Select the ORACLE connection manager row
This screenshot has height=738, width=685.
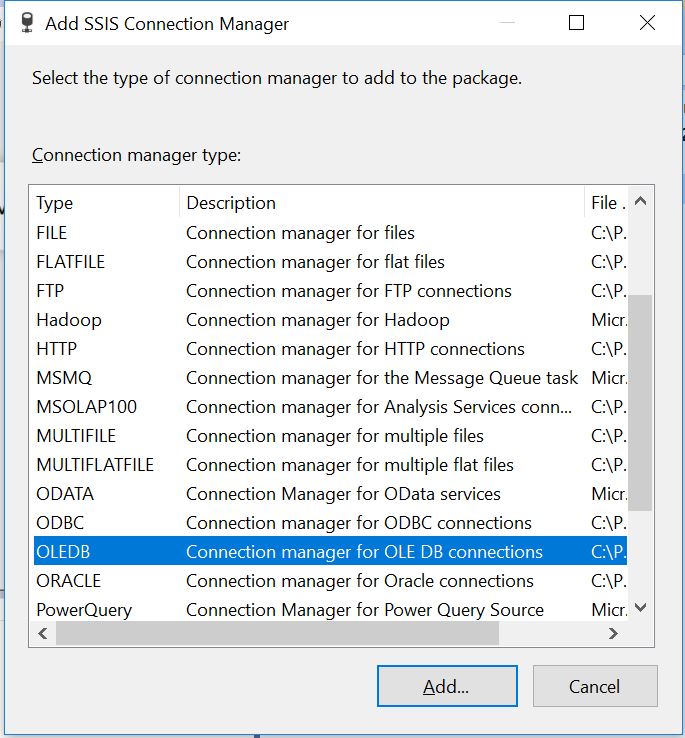[x=330, y=581]
